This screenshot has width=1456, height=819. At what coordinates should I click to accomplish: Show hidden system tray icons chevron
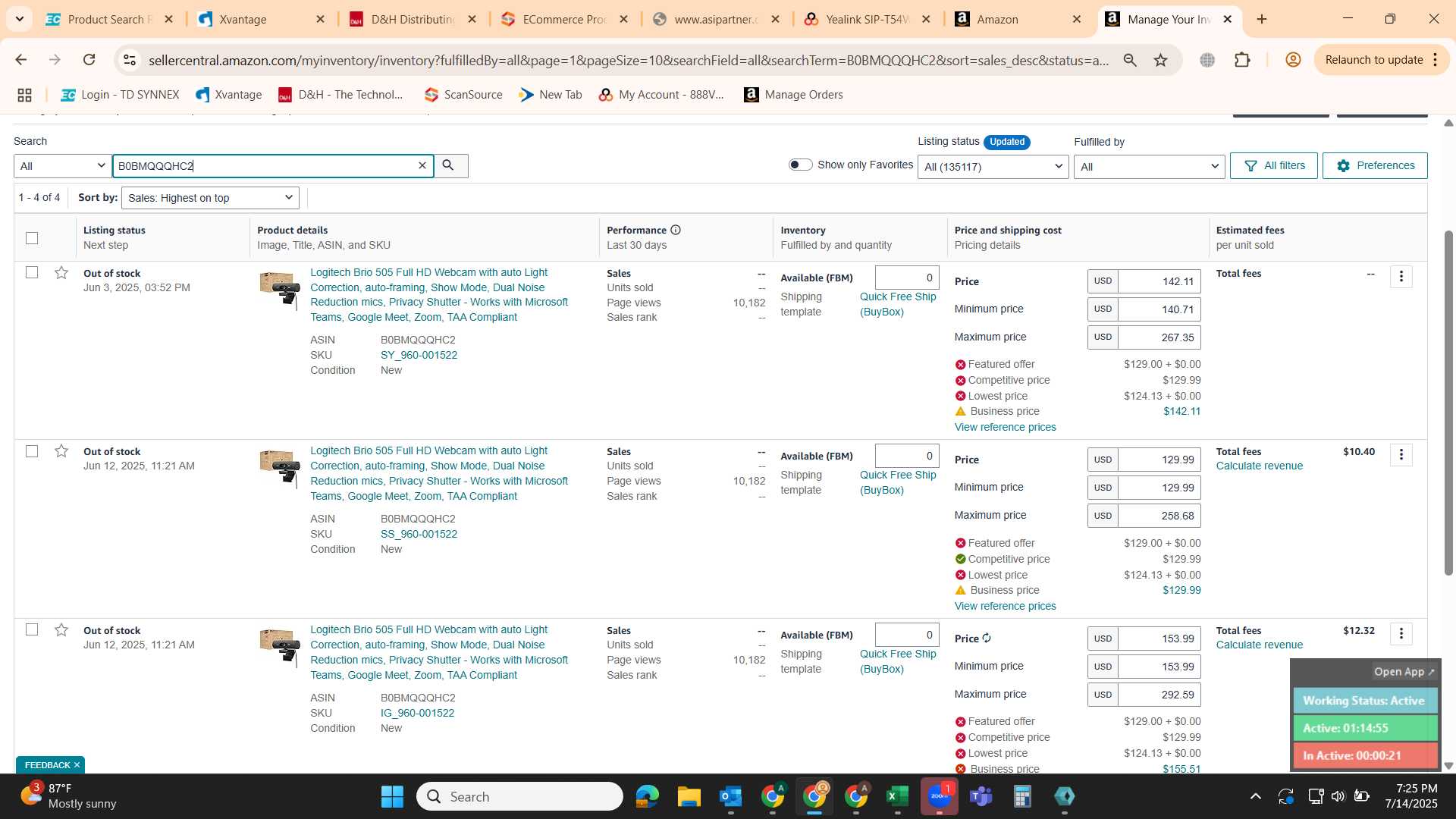tap(1255, 796)
